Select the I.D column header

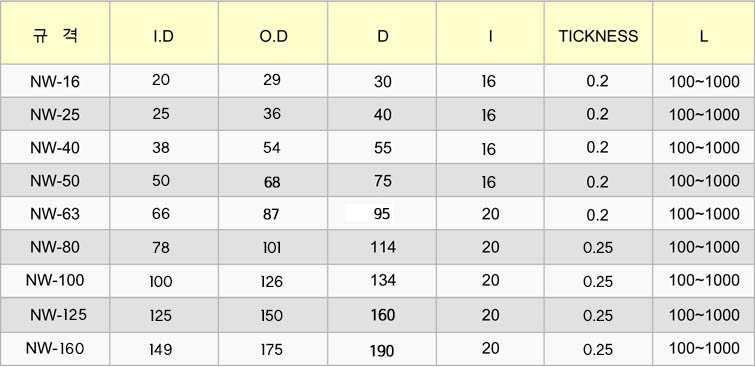pyautogui.click(x=163, y=37)
